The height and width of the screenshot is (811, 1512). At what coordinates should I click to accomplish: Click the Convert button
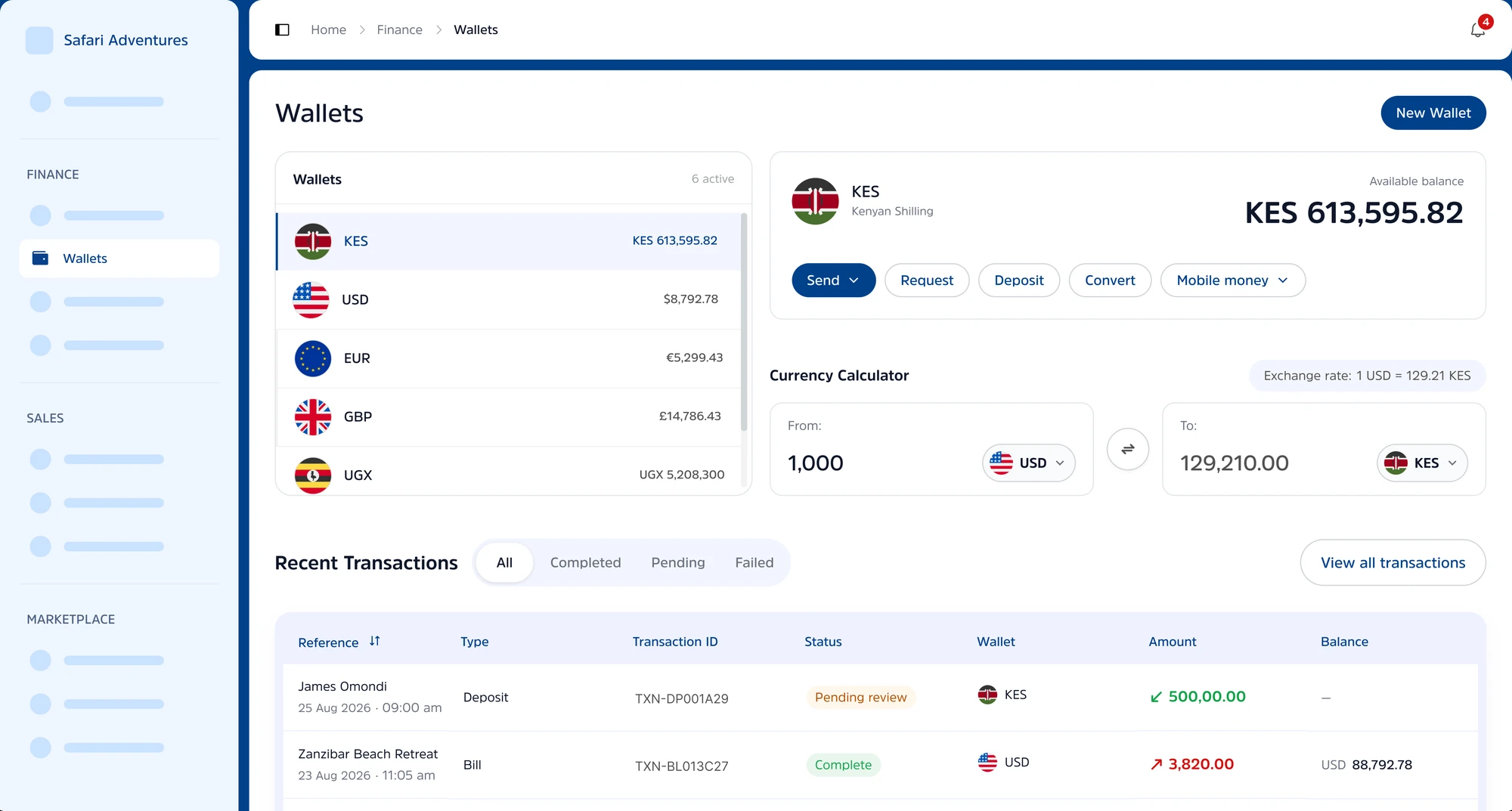point(1110,280)
